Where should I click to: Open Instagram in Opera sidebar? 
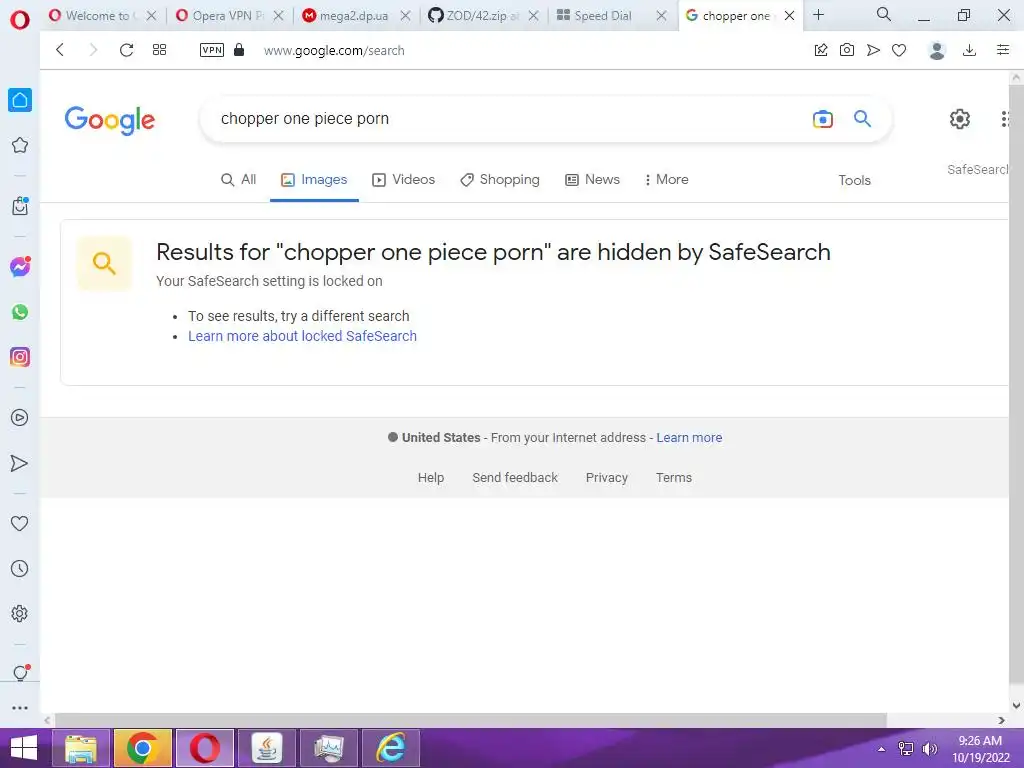[20, 357]
